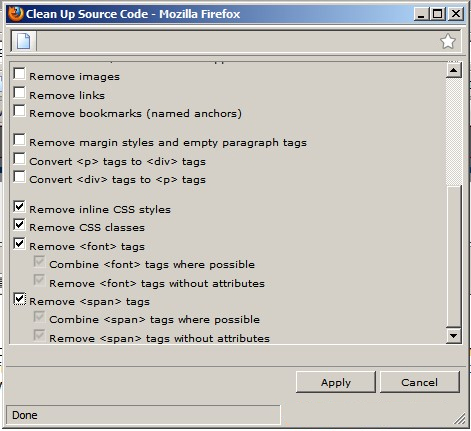Check Remove bookmarks (named anchors)
The width and height of the screenshot is (471, 431).
19,111
